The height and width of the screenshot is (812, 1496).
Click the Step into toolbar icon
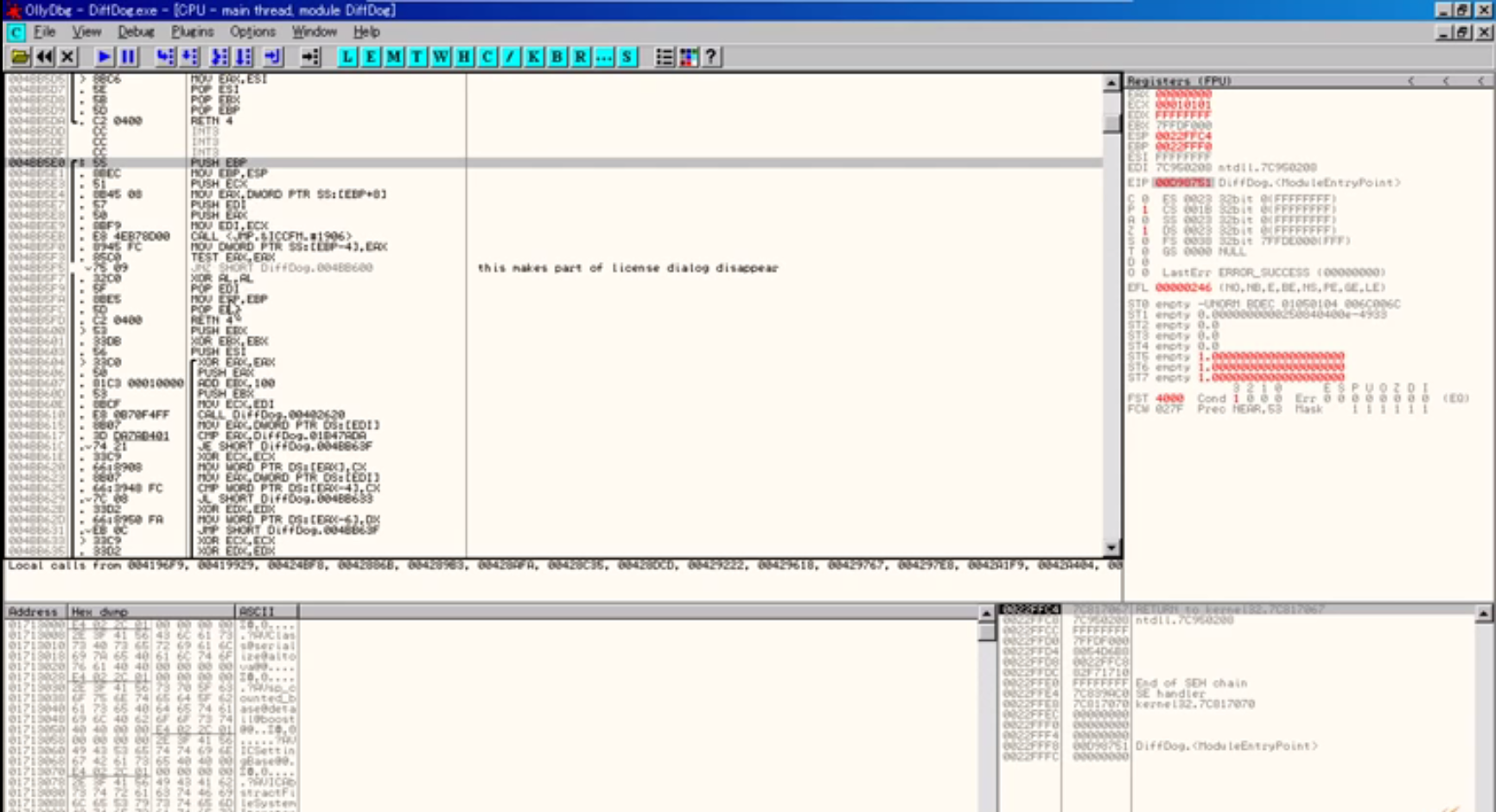pos(165,57)
